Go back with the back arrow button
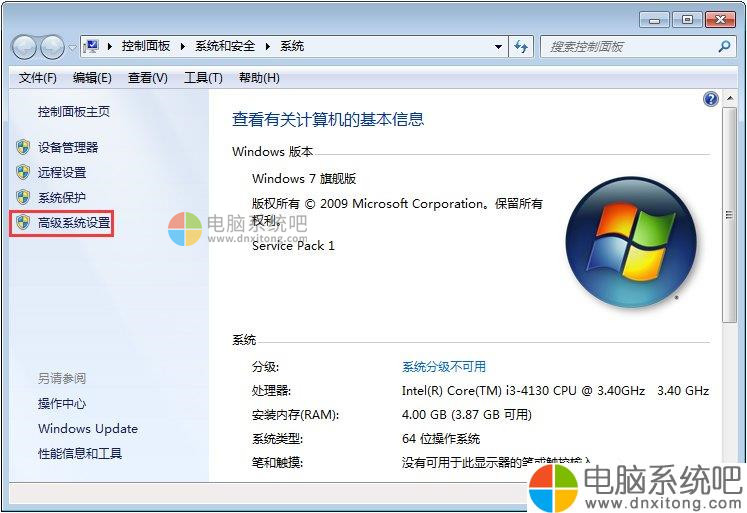Screen dimensions: 747x513 24,47
